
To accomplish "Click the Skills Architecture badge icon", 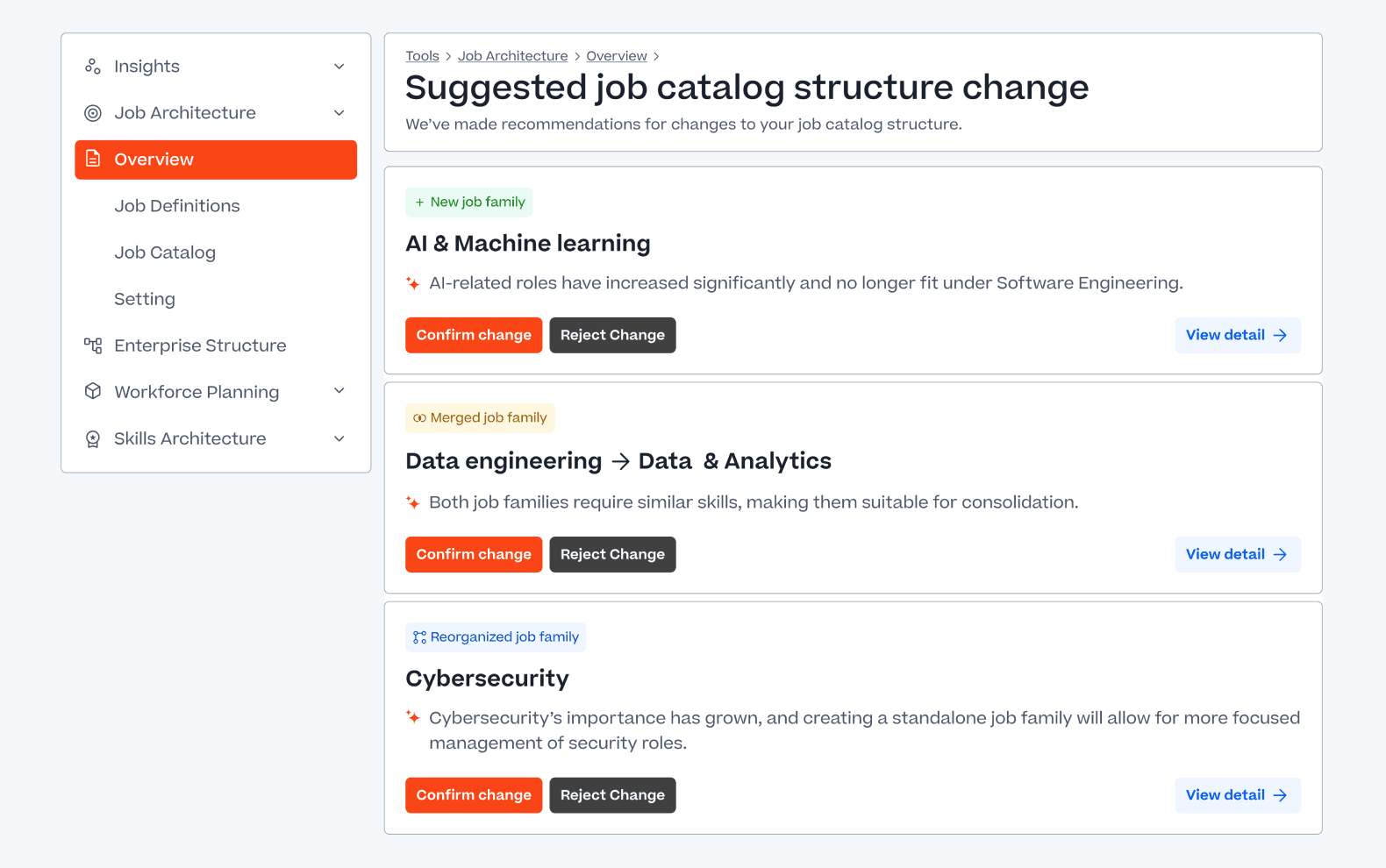I will click(x=92, y=438).
